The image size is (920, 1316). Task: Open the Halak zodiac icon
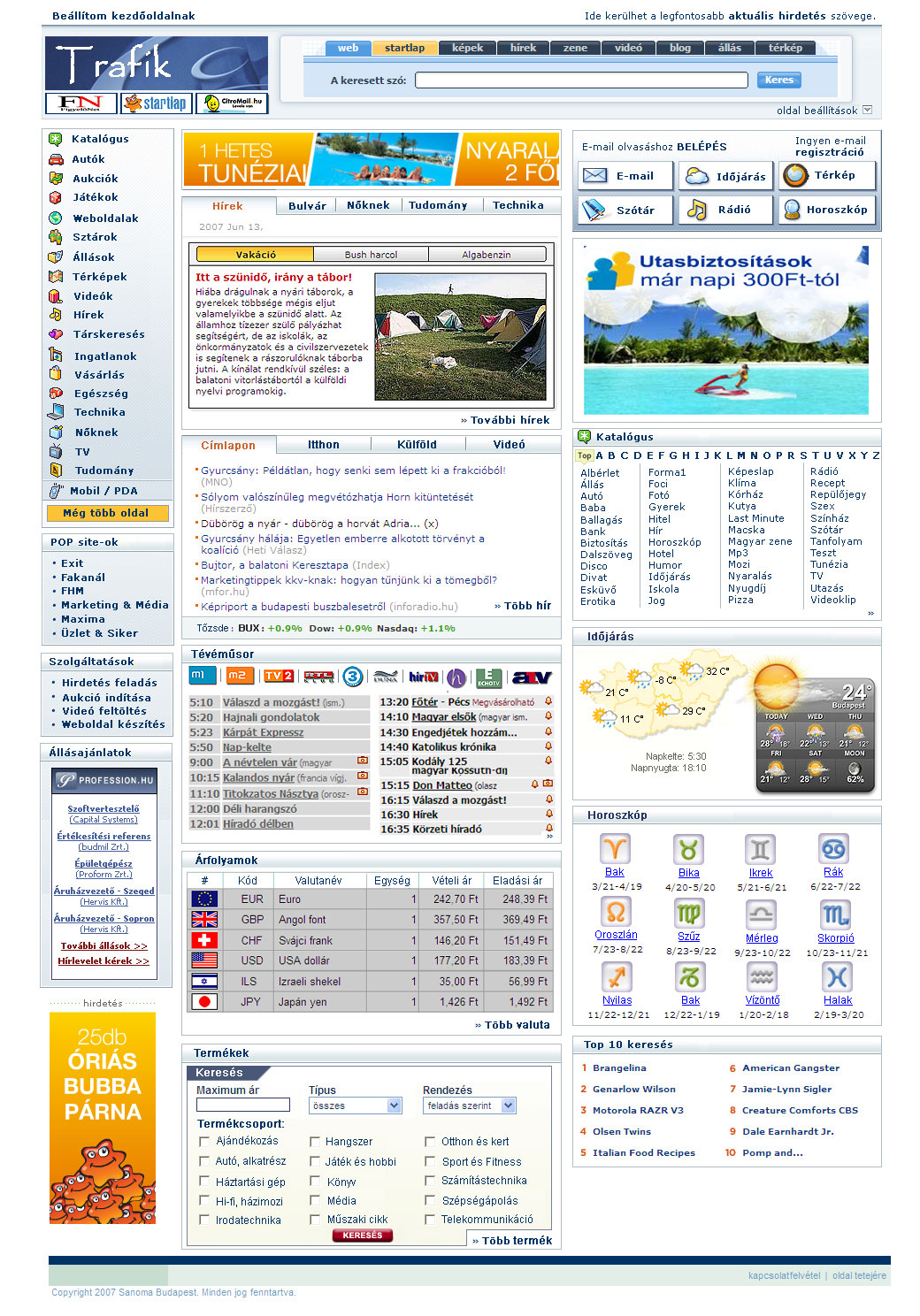(x=837, y=977)
